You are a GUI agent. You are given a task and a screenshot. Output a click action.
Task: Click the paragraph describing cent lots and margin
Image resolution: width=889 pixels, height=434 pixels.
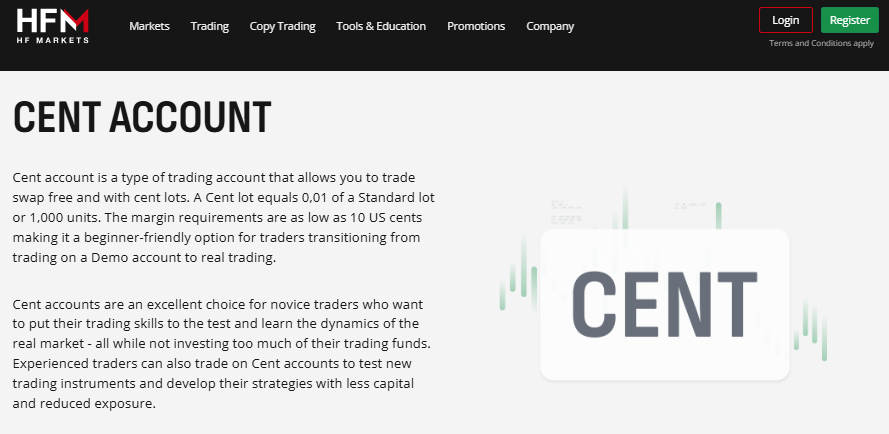[223, 217]
